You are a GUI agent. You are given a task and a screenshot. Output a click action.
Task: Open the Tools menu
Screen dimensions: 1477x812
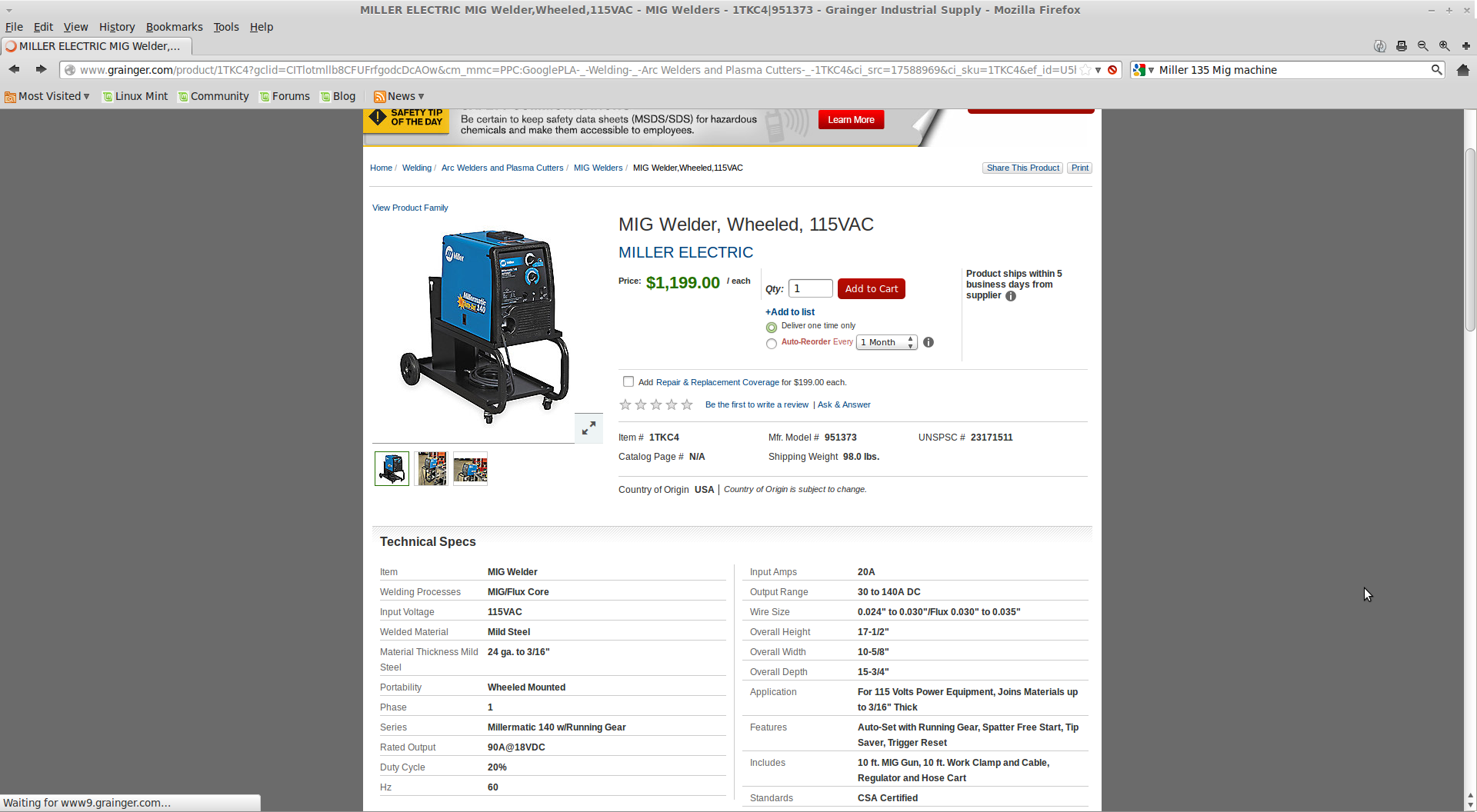pyautogui.click(x=226, y=27)
